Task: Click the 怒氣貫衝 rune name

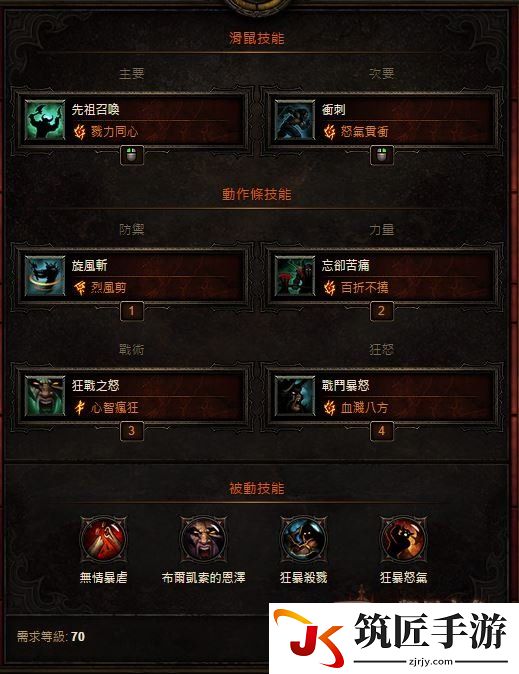Action: (x=365, y=132)
